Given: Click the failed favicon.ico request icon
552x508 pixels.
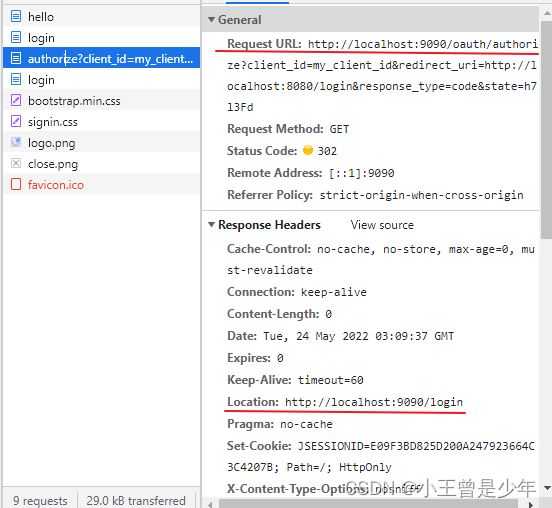Looking at the screenshot, I should 16,184.
